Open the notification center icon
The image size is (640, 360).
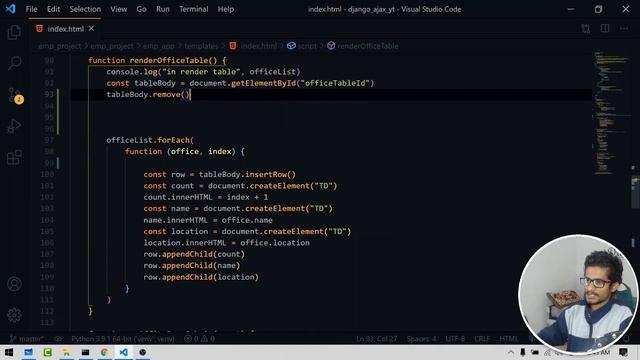coord(623,352)
